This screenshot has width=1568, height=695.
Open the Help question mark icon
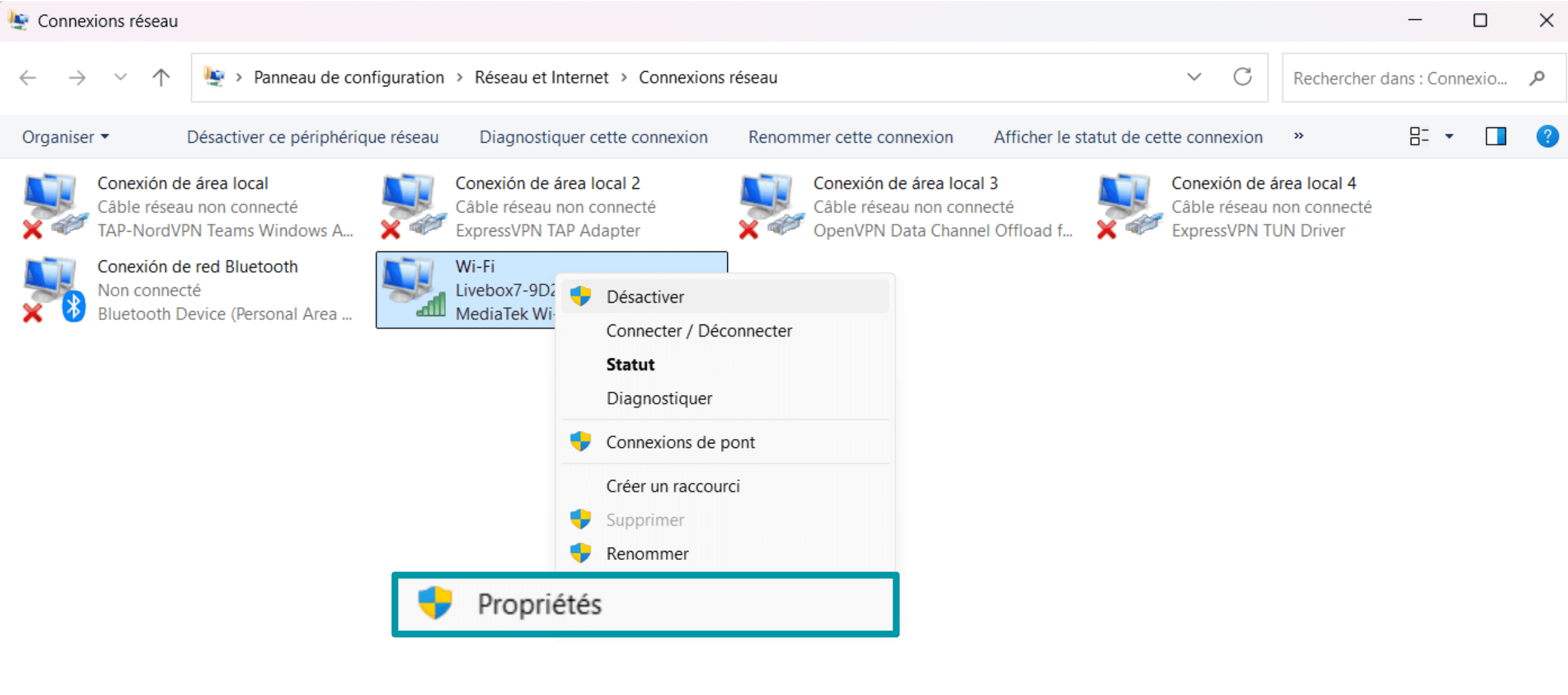1547,136
